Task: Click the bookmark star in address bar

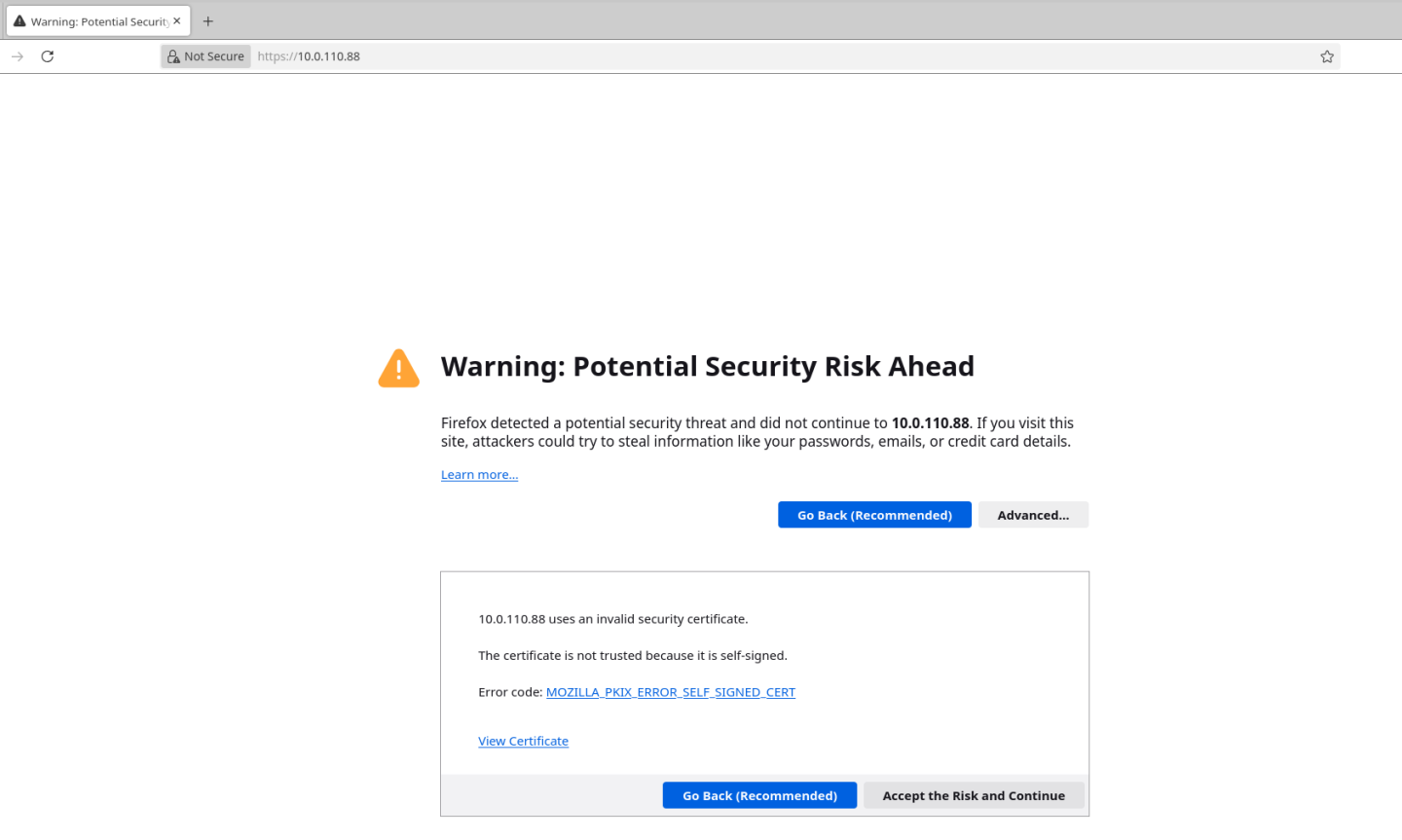Action: 1327,56
